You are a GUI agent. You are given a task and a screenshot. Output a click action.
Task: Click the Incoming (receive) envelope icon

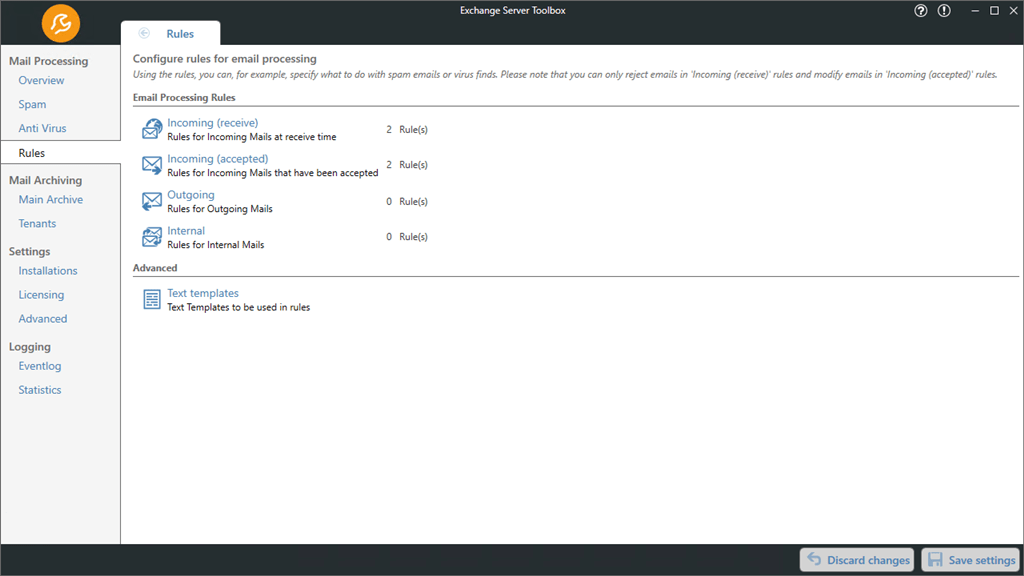tap(152, 129)
